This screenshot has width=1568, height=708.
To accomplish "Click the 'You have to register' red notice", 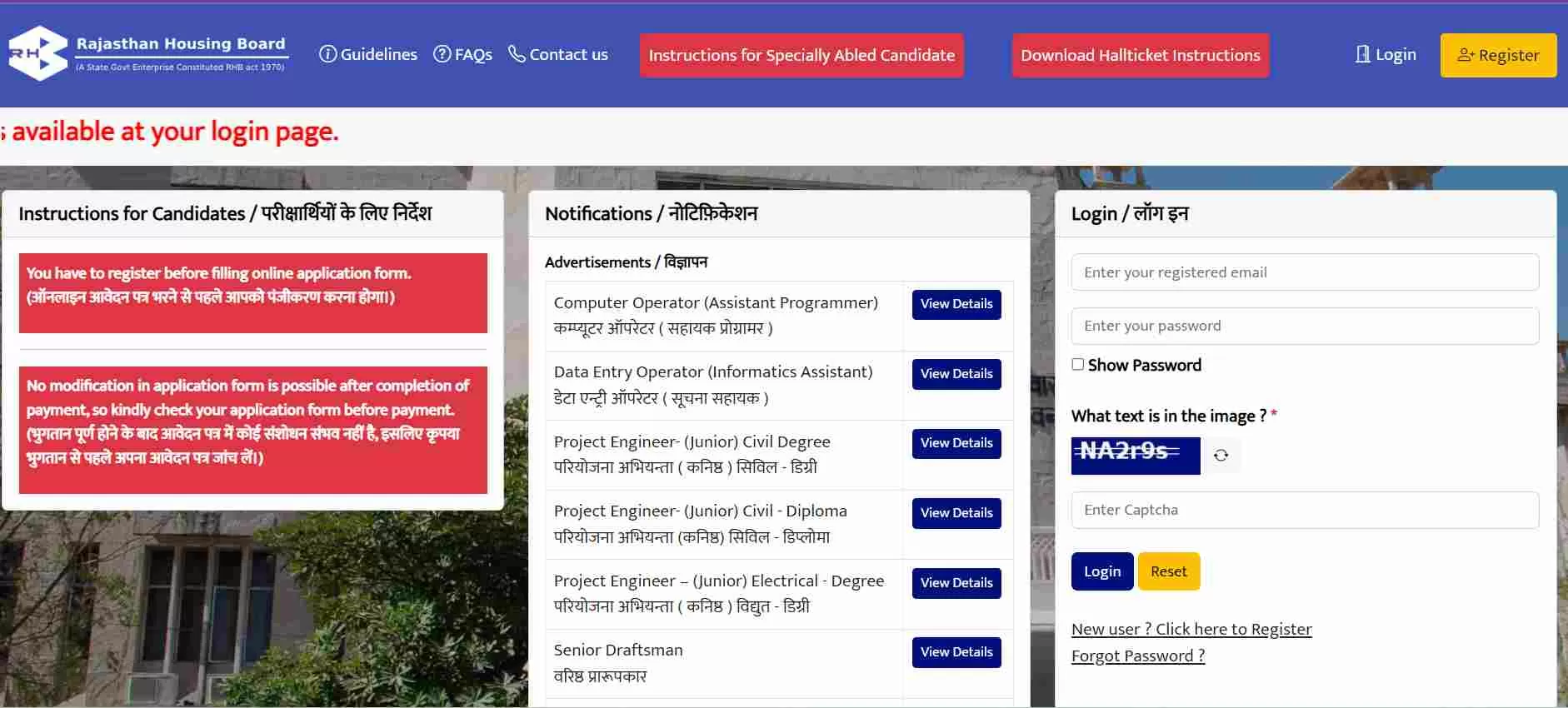I will 253,293.
